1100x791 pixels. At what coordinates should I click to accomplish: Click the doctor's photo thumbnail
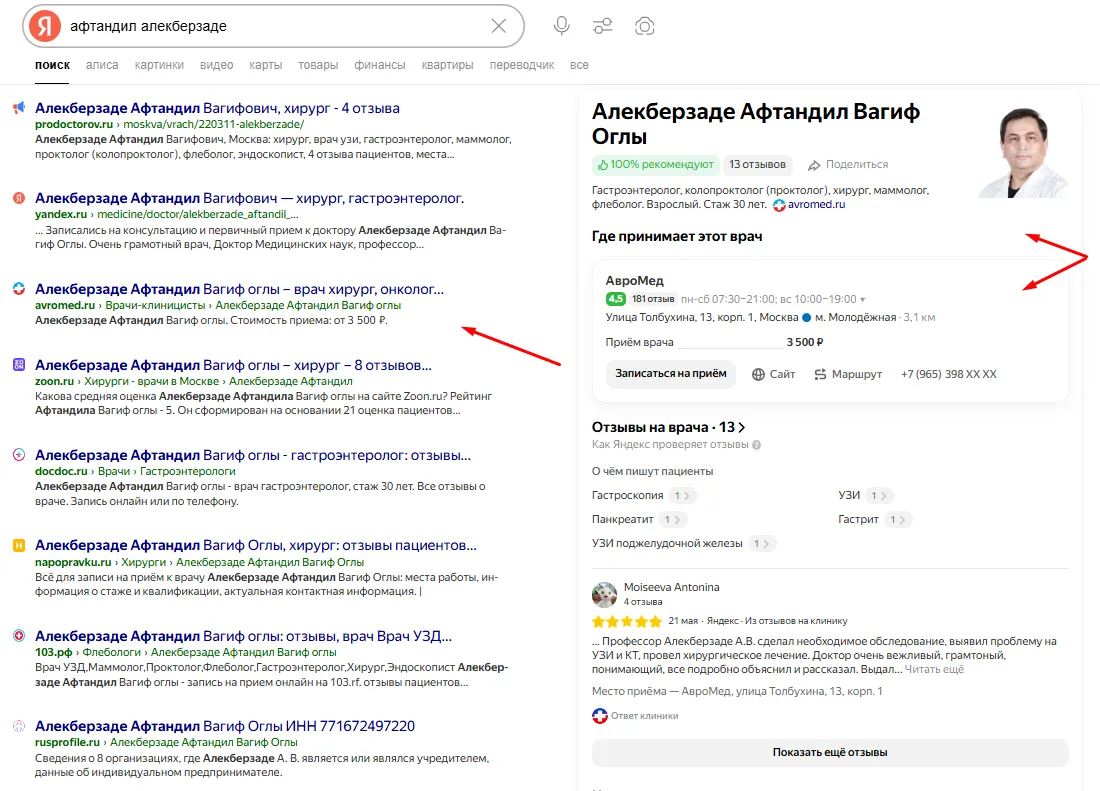1024,152
